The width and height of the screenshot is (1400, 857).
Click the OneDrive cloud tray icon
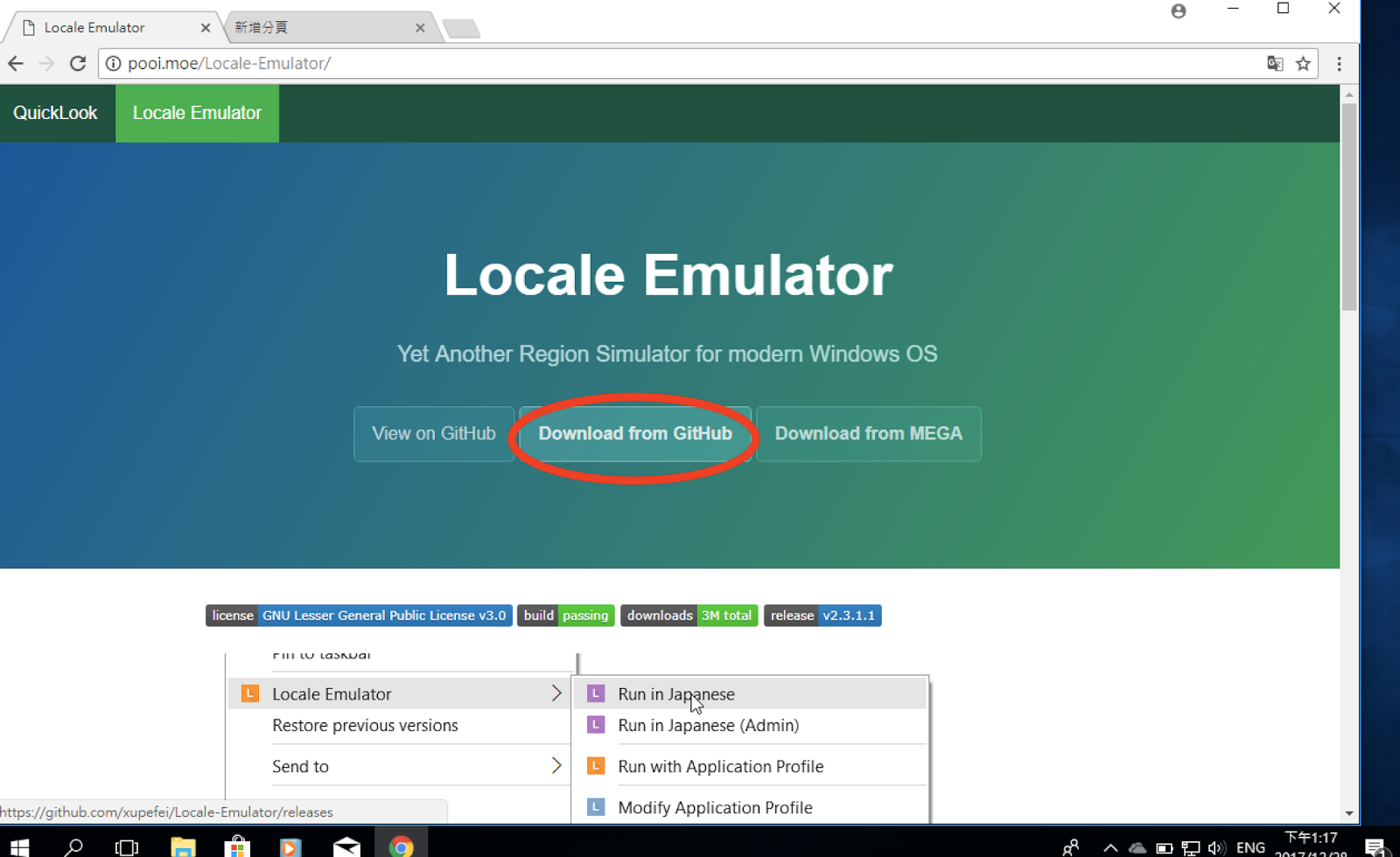[x=1137, y=847]
